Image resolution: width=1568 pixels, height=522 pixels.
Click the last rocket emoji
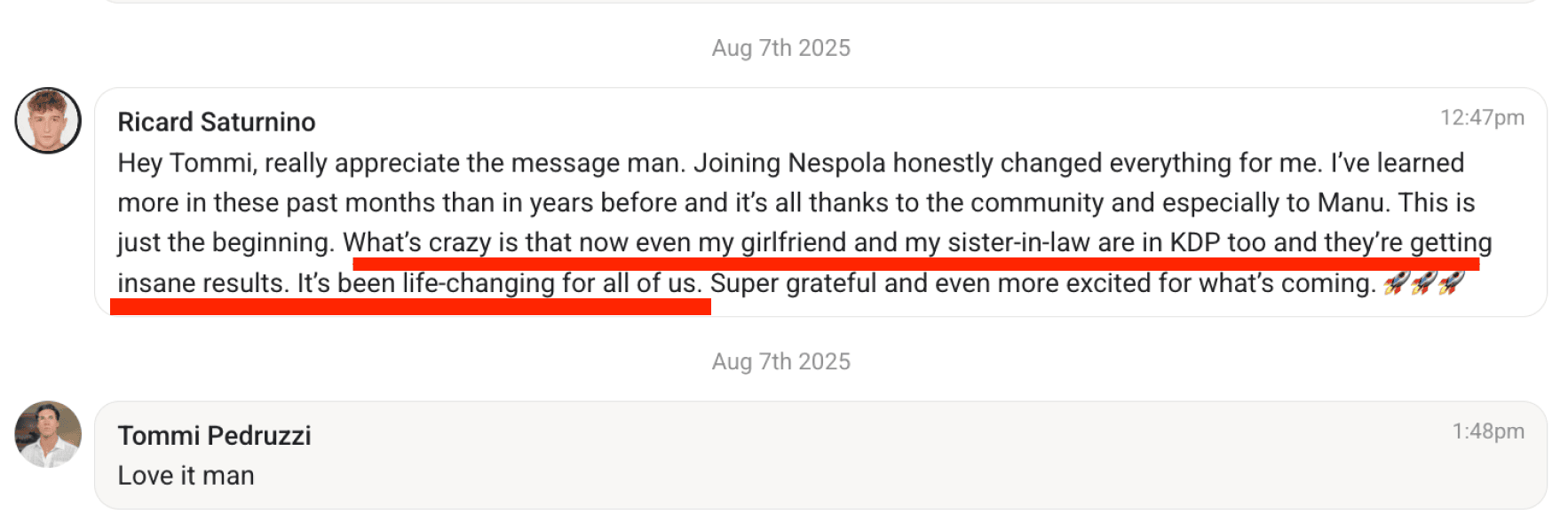point(1452,283)
